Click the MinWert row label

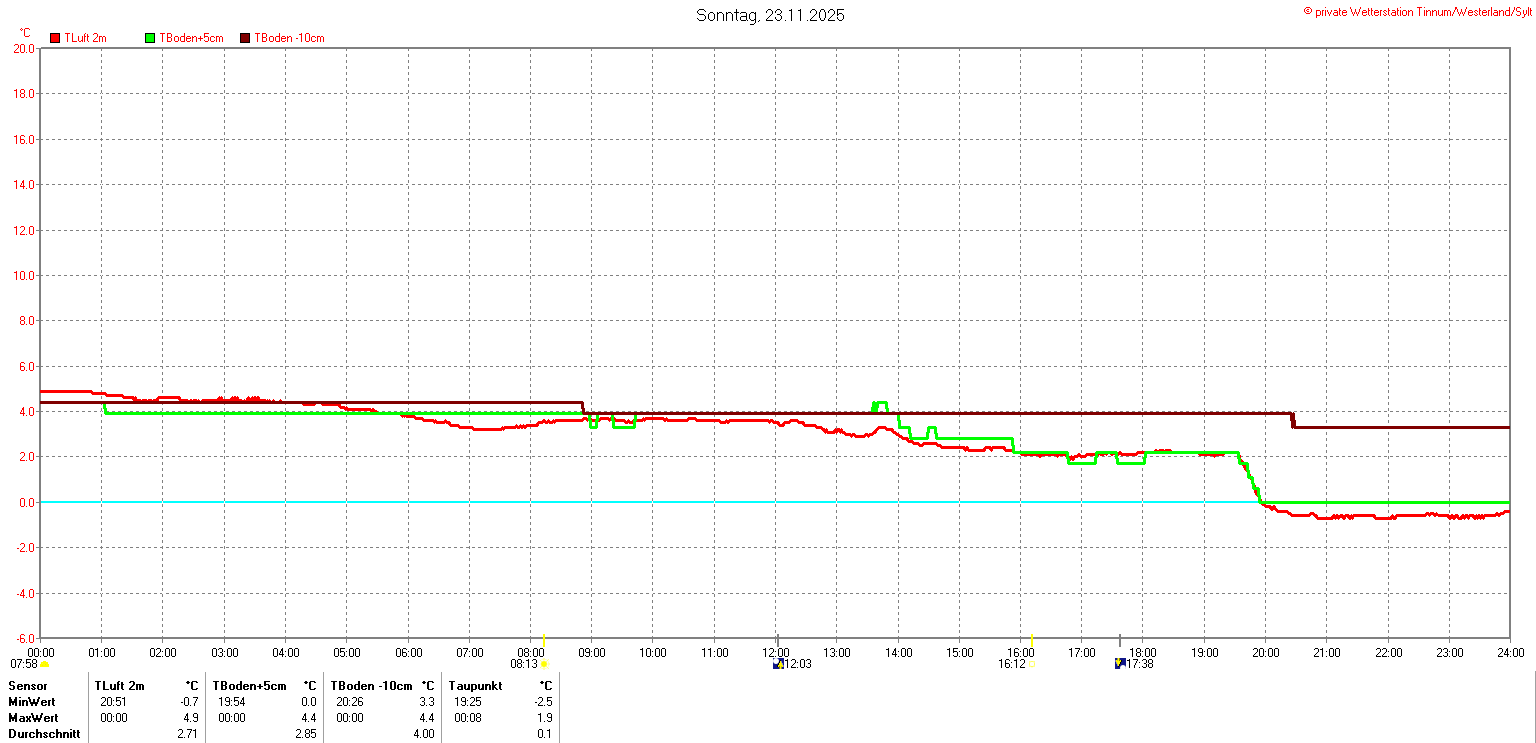point(33,702)
